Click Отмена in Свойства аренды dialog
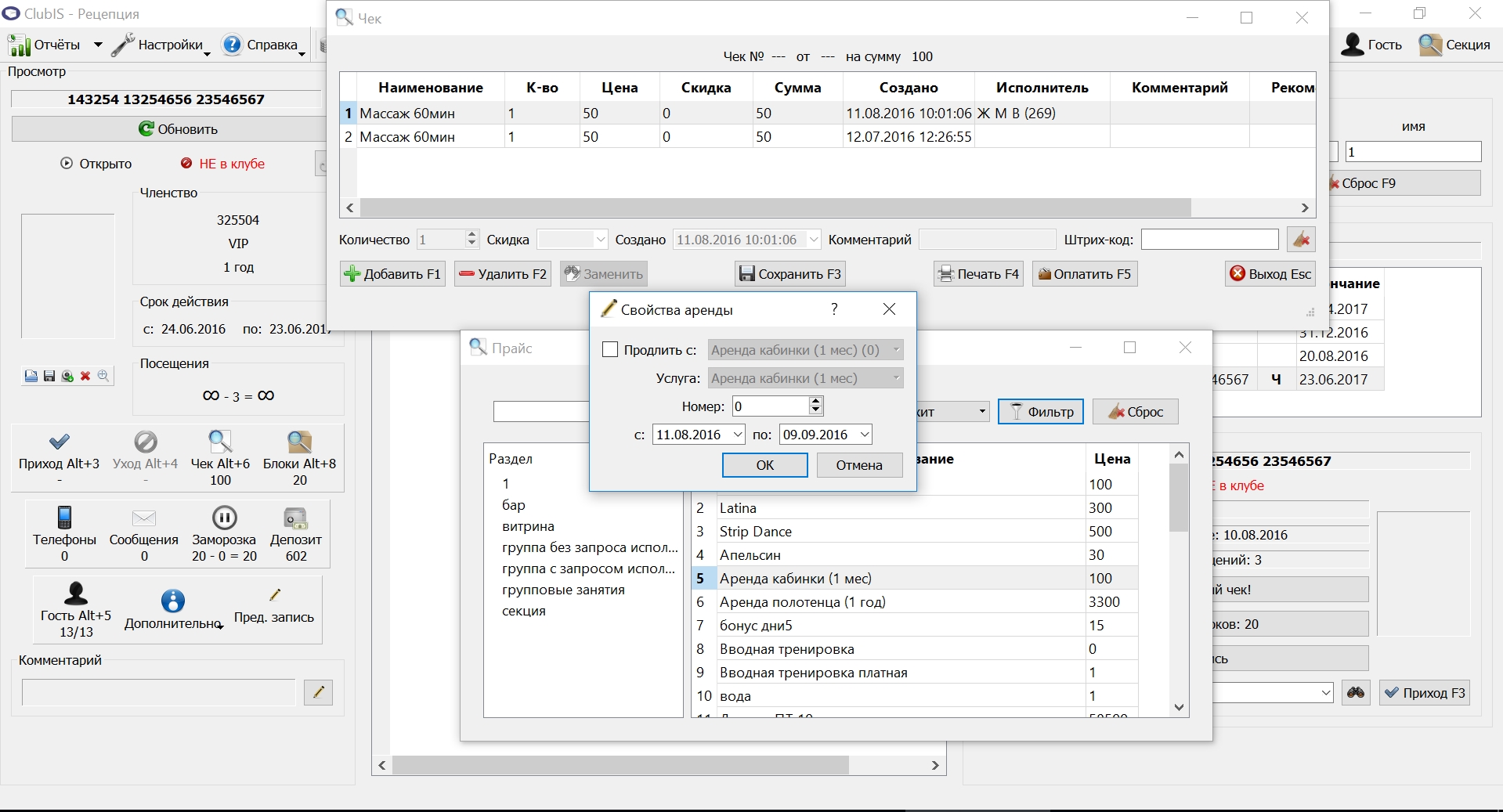This screenshot has height=812, width=1503. pos(859,465)
